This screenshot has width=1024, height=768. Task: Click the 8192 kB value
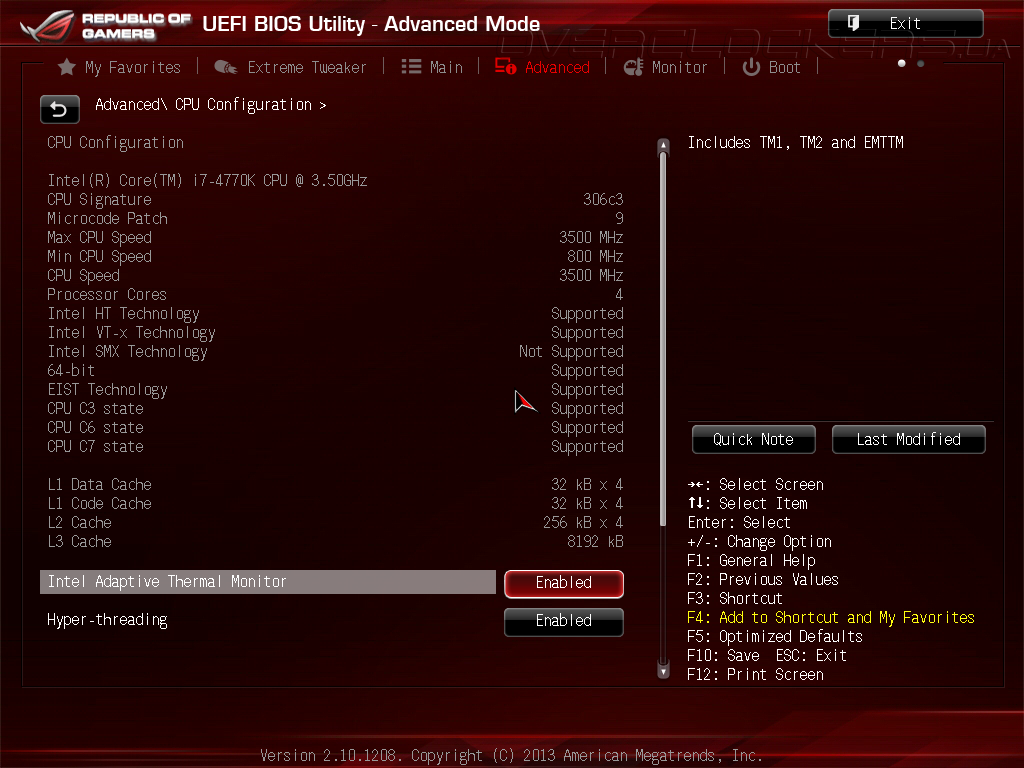coord(595,541)
